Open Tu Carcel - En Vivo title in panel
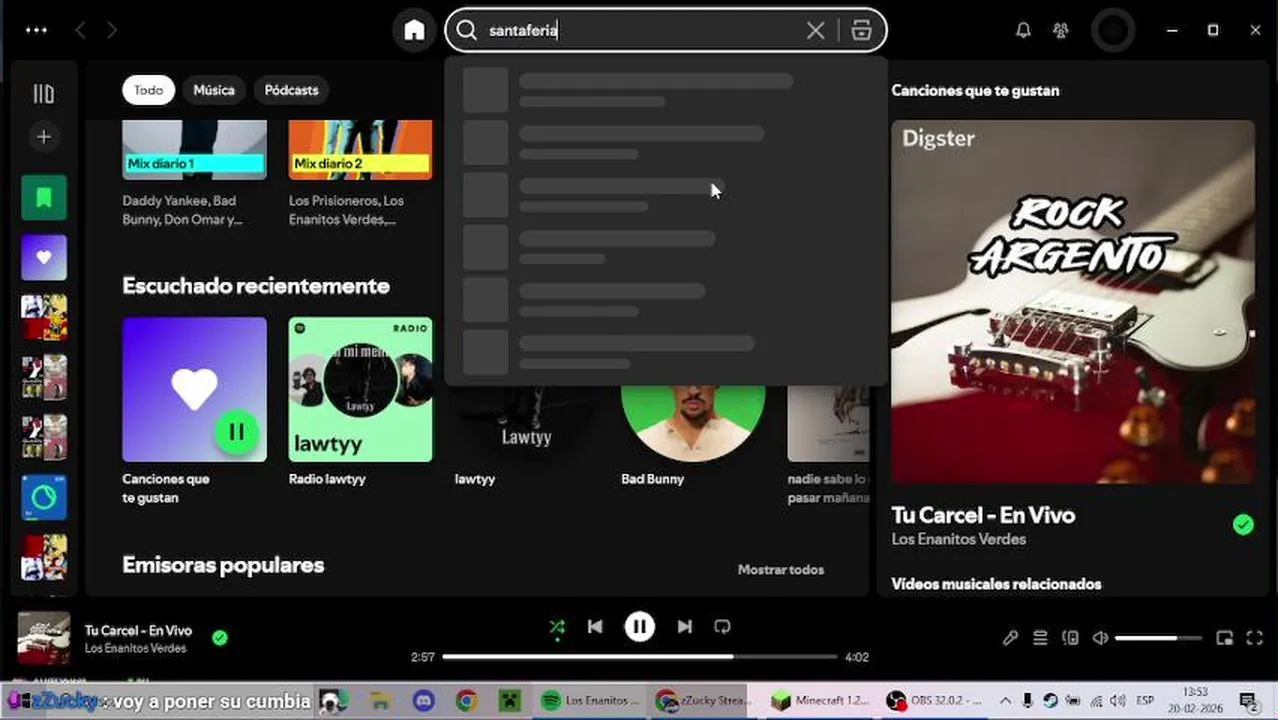 [983, 516]
